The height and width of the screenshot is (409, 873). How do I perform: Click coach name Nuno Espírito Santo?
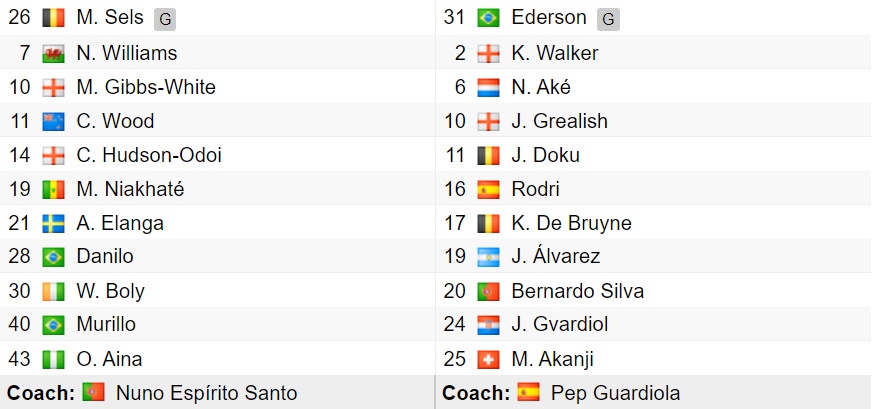point(207,393)
